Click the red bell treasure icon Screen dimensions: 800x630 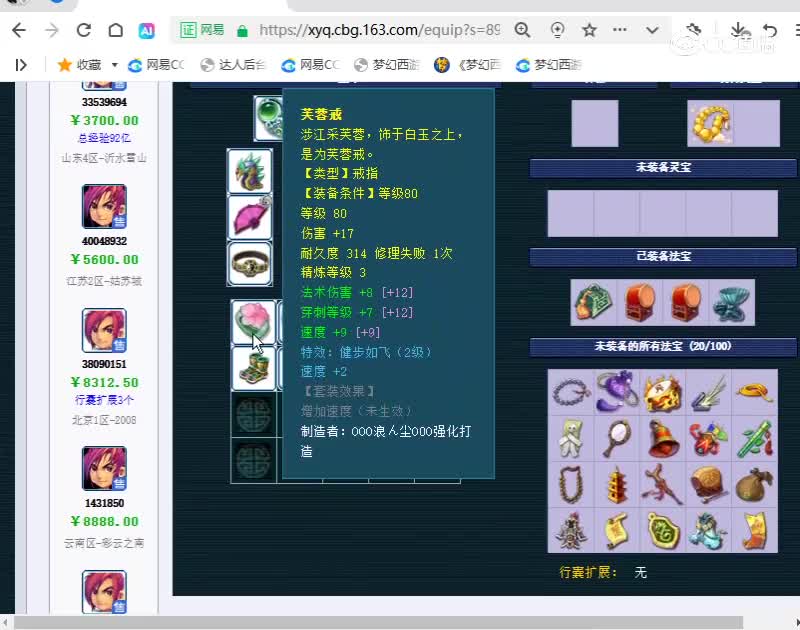pyautogui.click(x=662, y=438)
